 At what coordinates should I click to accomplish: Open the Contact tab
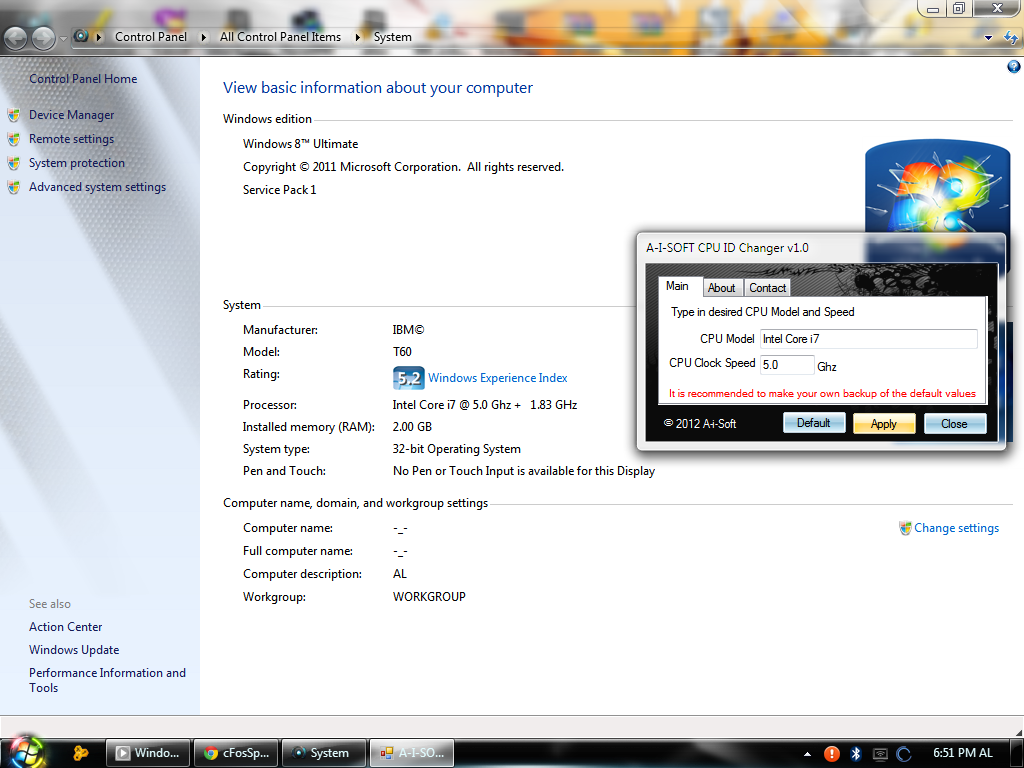(767, 287)
